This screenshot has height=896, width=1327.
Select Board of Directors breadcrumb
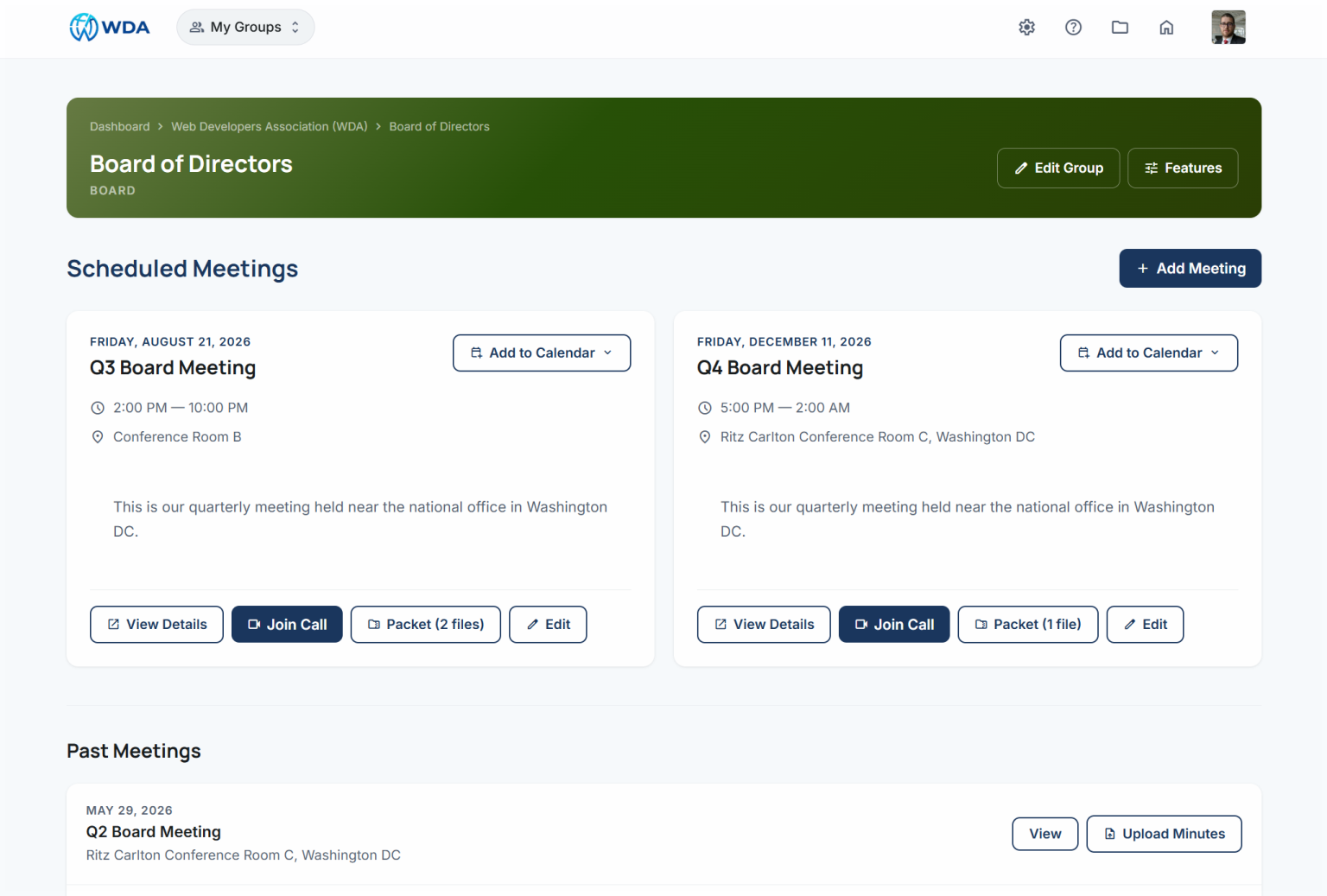(x=439, y=126)
